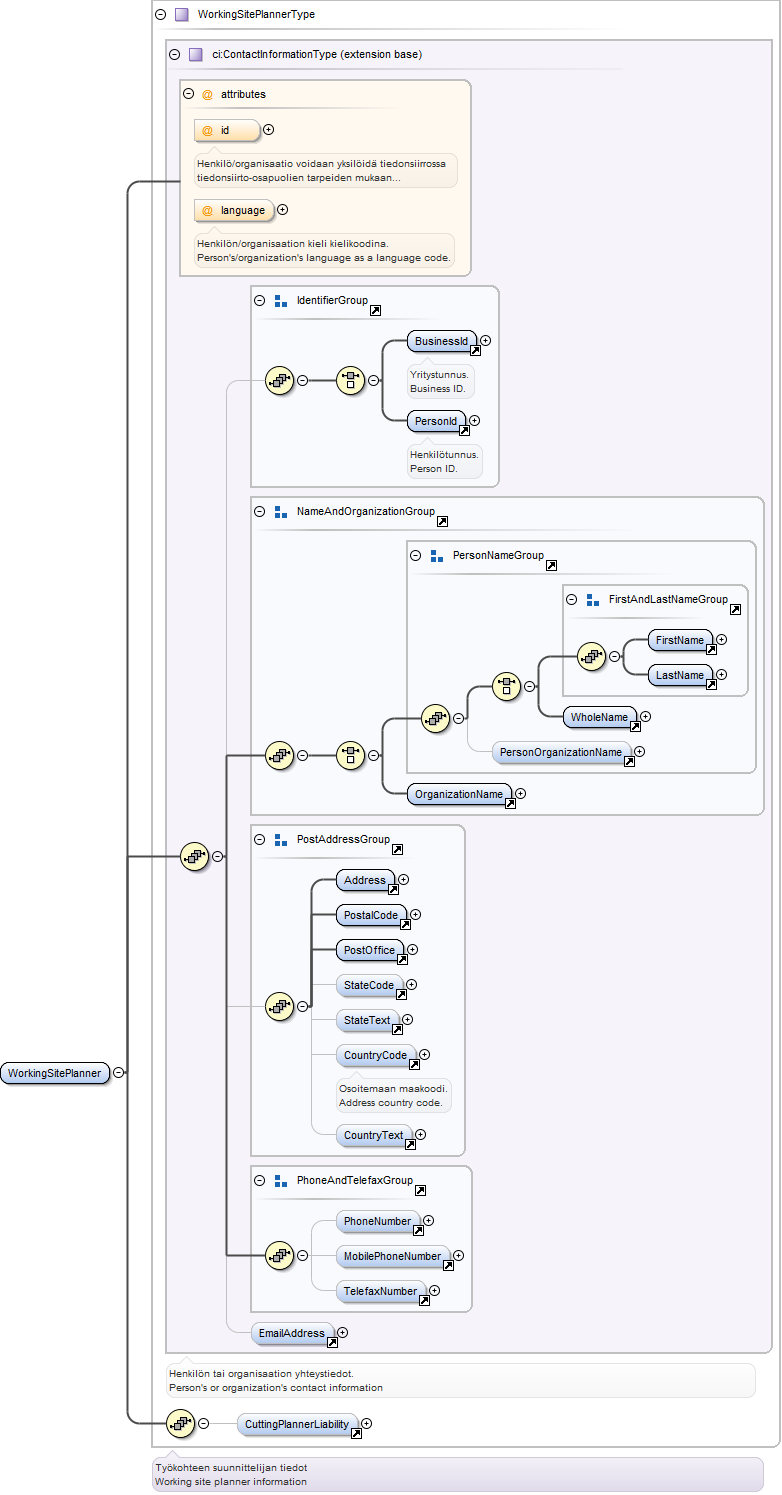This screenshot has height=1495, width=782.
Task: Collapse the WorkingSitePlannerType container
Action: (160, 15)
